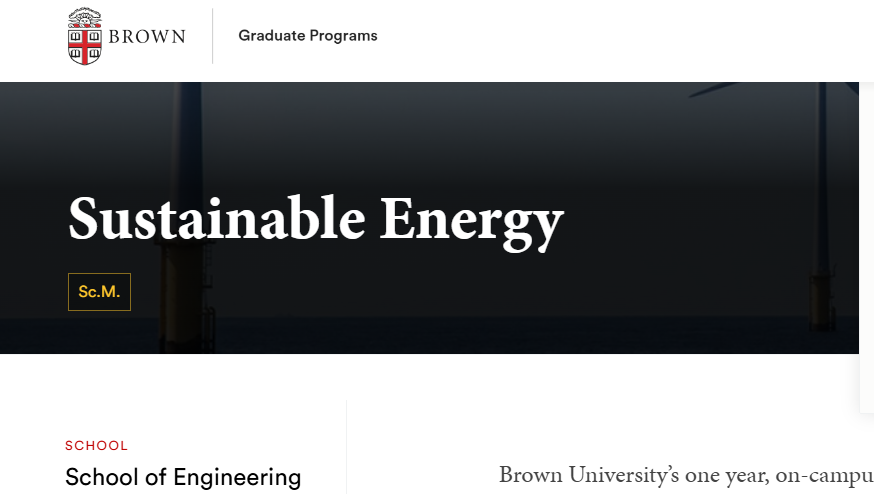The height and width of the screenshot is (494, 874).
Task: Open the Graduate Programs link
Action: 307,36
